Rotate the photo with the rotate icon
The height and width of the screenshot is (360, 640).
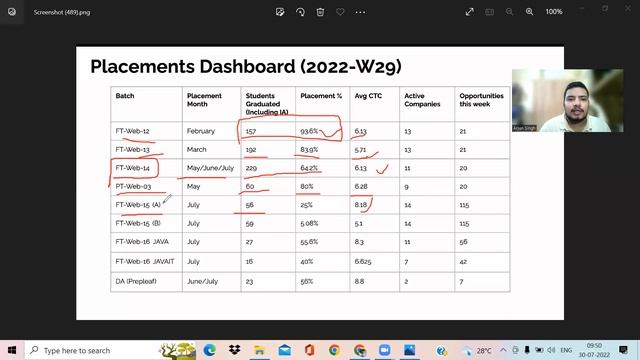coord(300,12)
